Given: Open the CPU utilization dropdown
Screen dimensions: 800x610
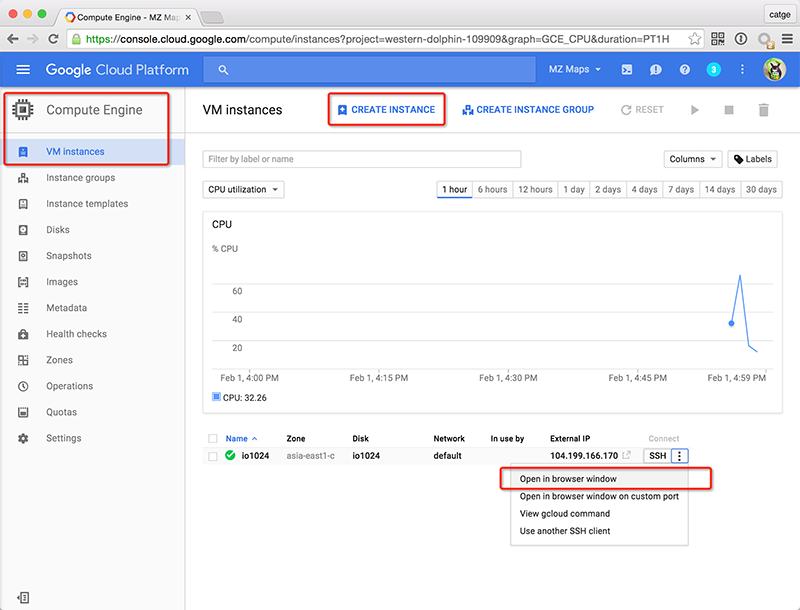Looking at the screenshot, I should (x=243, y=190).
